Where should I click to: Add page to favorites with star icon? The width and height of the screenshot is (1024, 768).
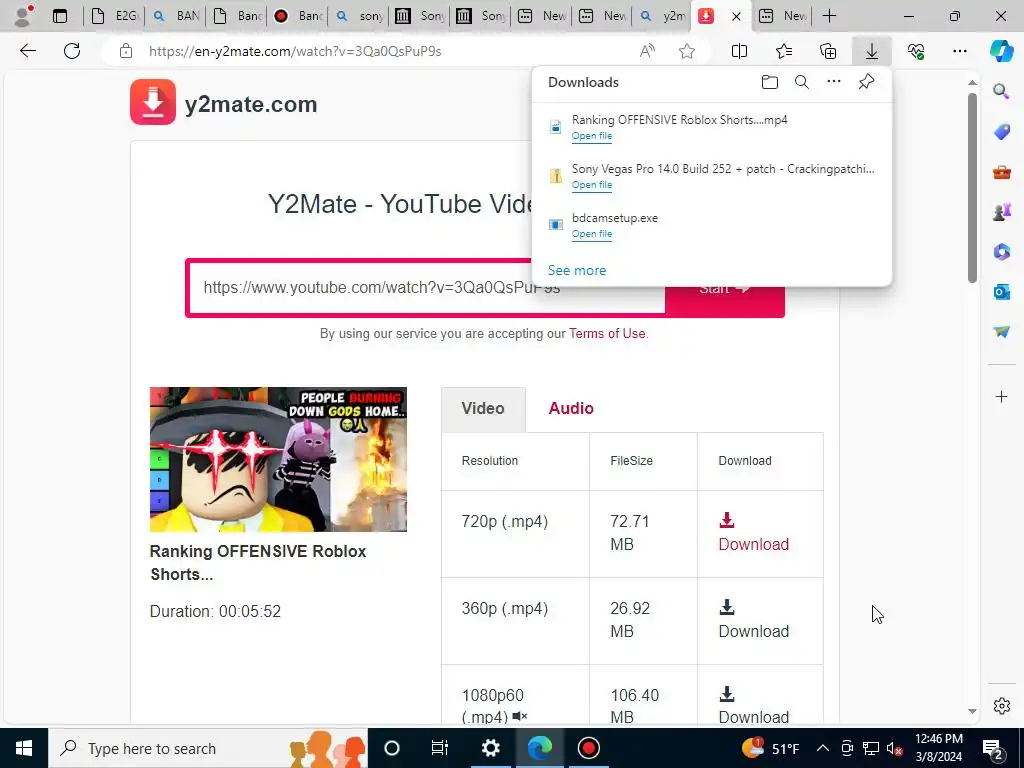[x=686, y=51]
